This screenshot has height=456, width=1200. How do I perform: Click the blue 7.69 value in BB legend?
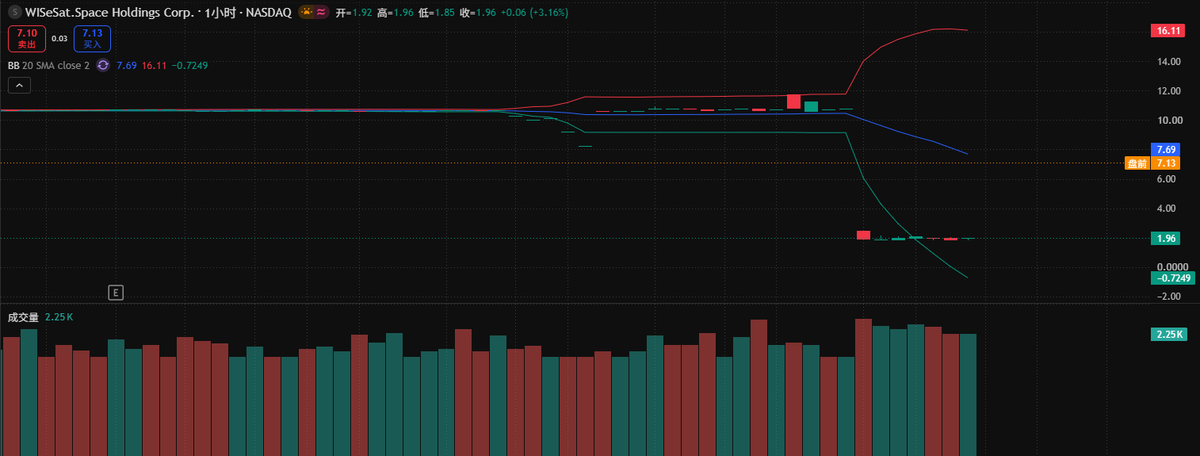pyautogui.click(x=126, y=65)
